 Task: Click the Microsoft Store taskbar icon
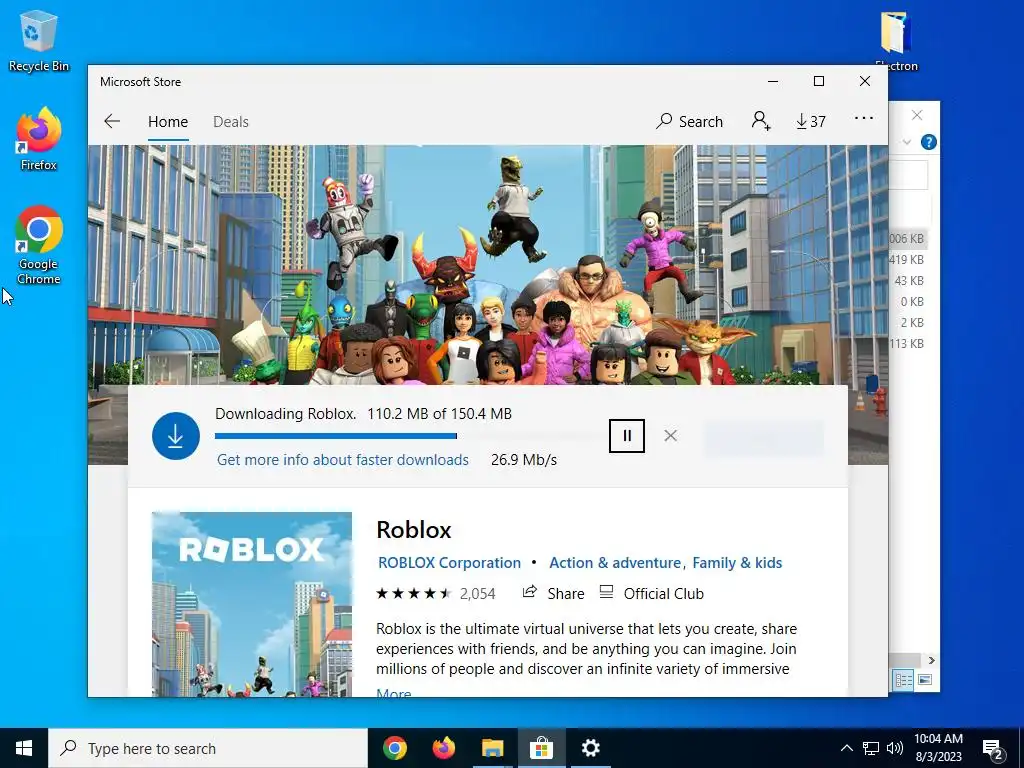pos(541,748)
